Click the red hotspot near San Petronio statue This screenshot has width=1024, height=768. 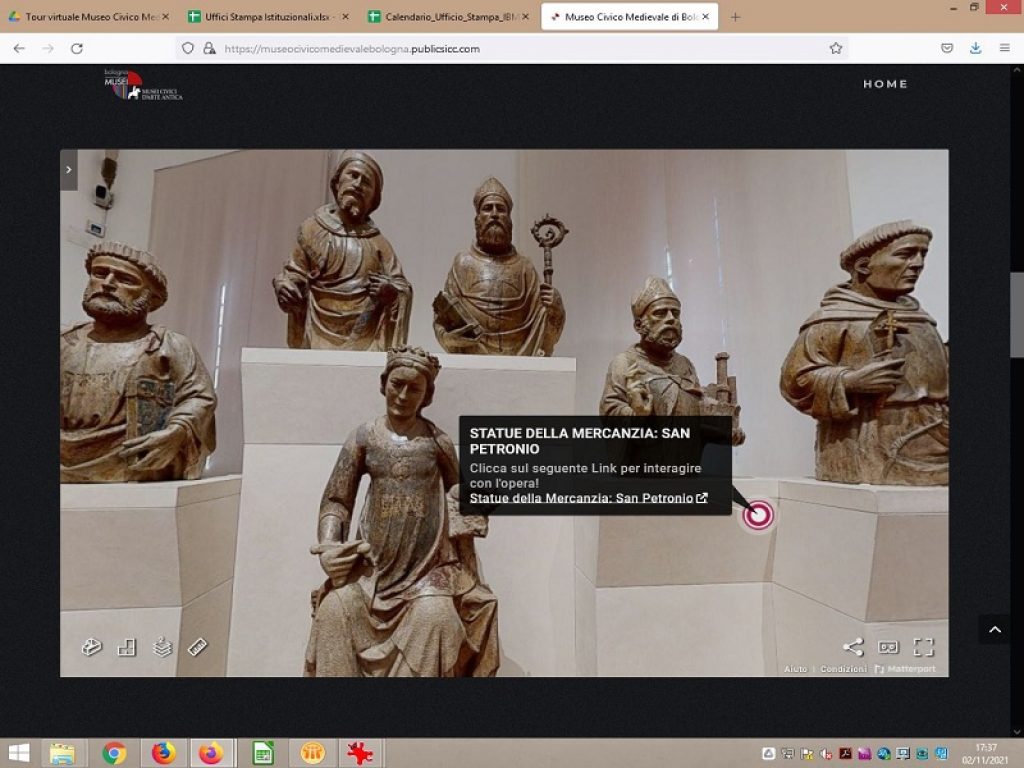(758, 514)
